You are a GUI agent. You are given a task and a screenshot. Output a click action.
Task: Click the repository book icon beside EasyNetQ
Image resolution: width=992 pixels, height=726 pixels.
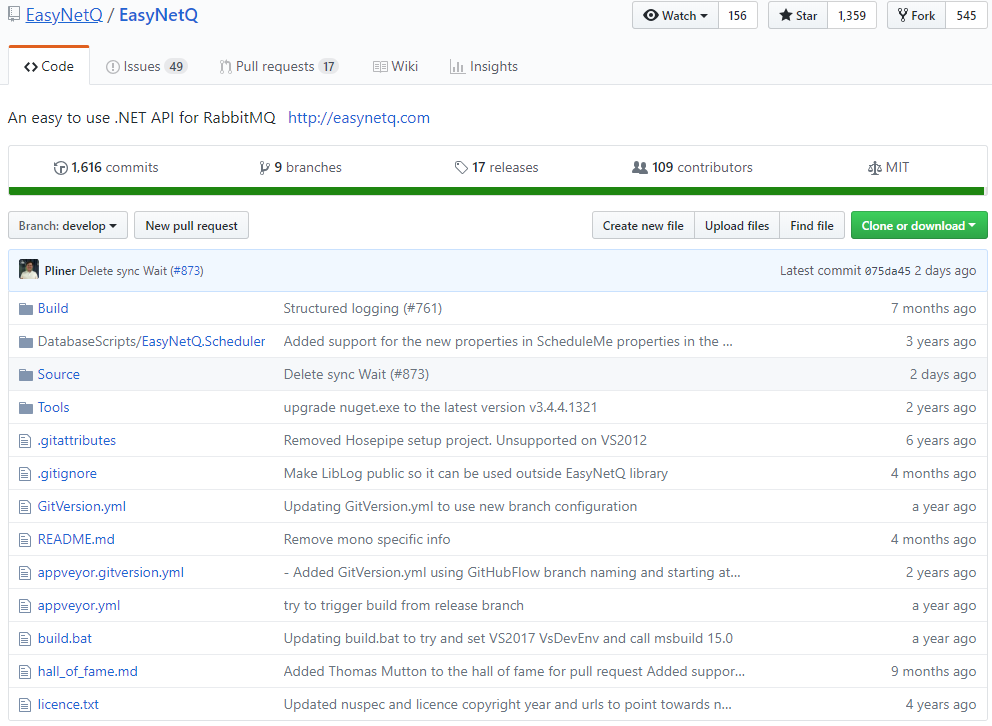[x=14, y=15]
